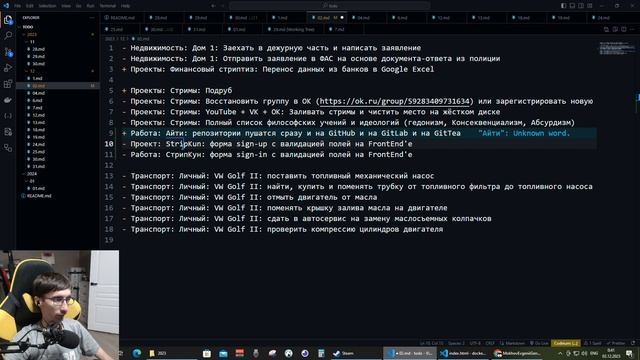Change language mode via Markdown status item

pos(512,343)
